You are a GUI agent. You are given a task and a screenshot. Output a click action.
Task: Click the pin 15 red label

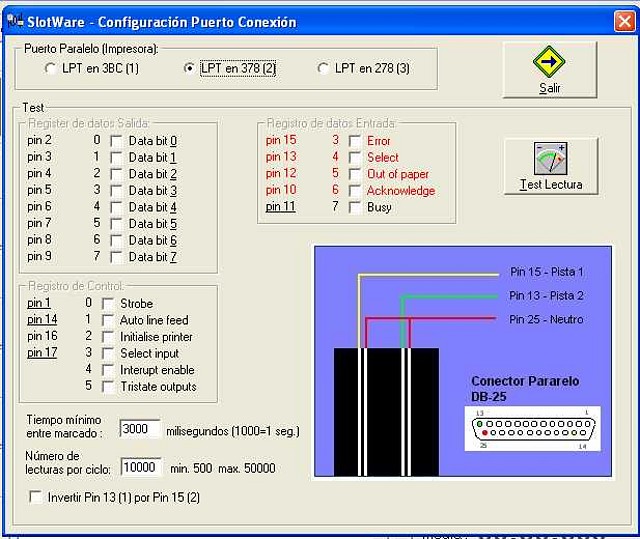281,140
